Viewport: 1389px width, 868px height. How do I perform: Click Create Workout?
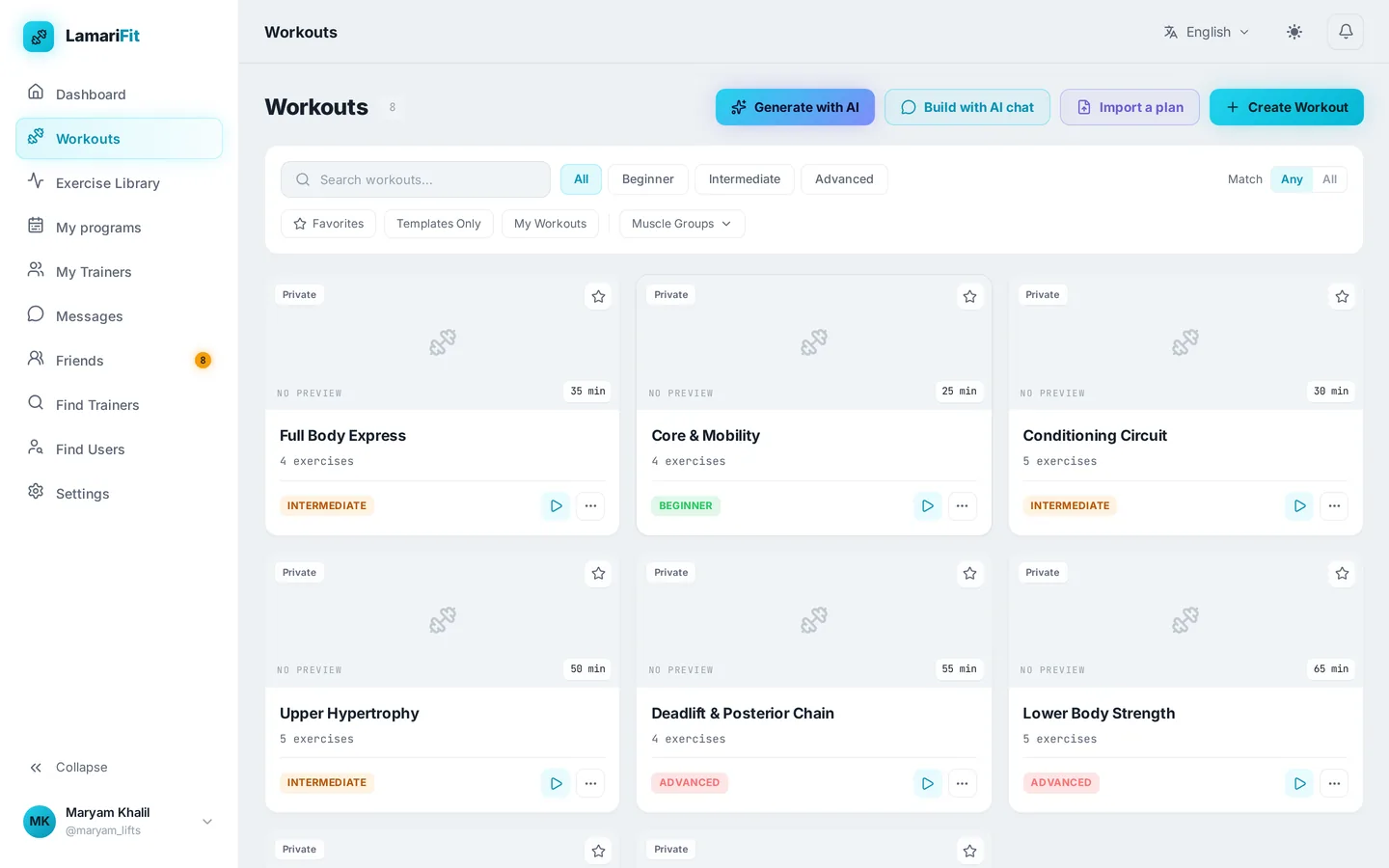click(x=1287, y=107)
